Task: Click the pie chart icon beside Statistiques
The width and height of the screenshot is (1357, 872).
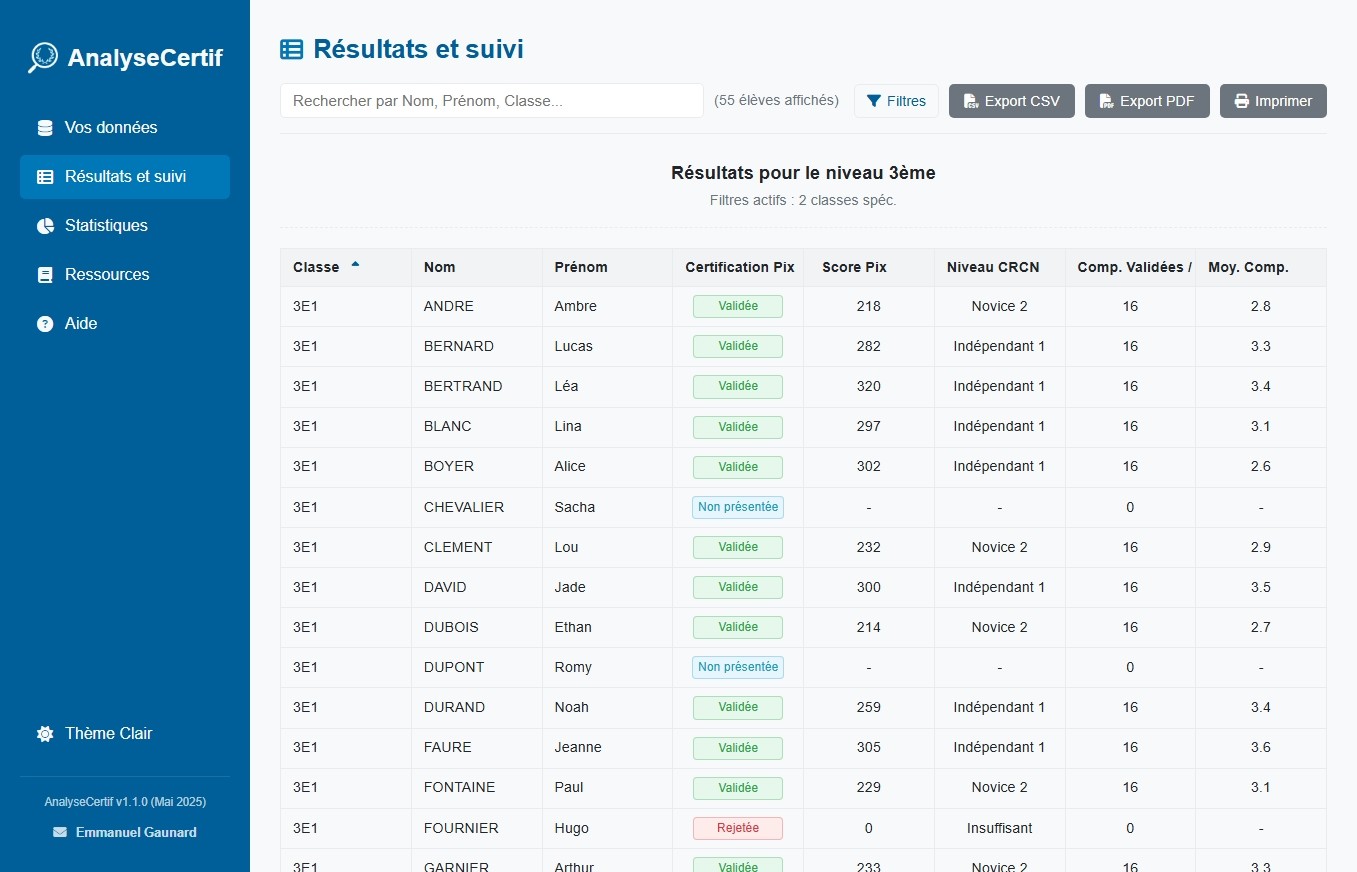Action: (x=45, y=226)
